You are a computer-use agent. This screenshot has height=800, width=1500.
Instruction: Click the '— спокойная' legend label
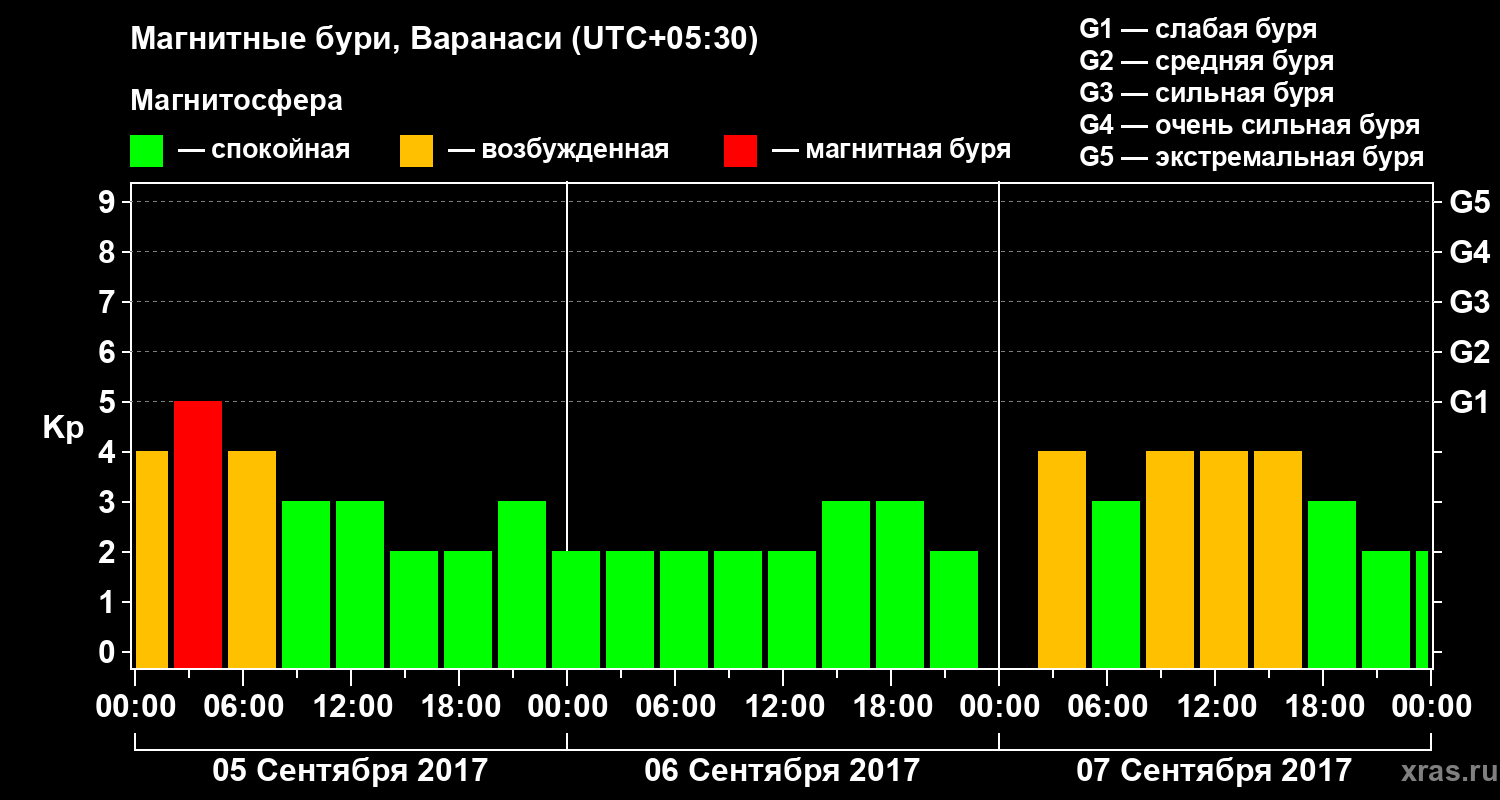tap(264, 151)
